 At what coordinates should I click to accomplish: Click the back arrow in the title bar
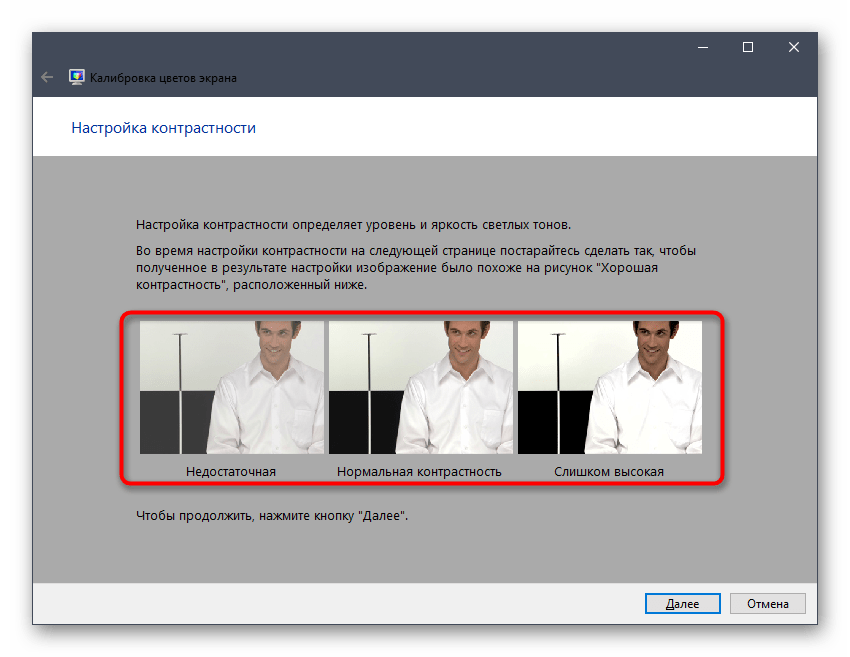pyautogui.click(x=46, y=77)
